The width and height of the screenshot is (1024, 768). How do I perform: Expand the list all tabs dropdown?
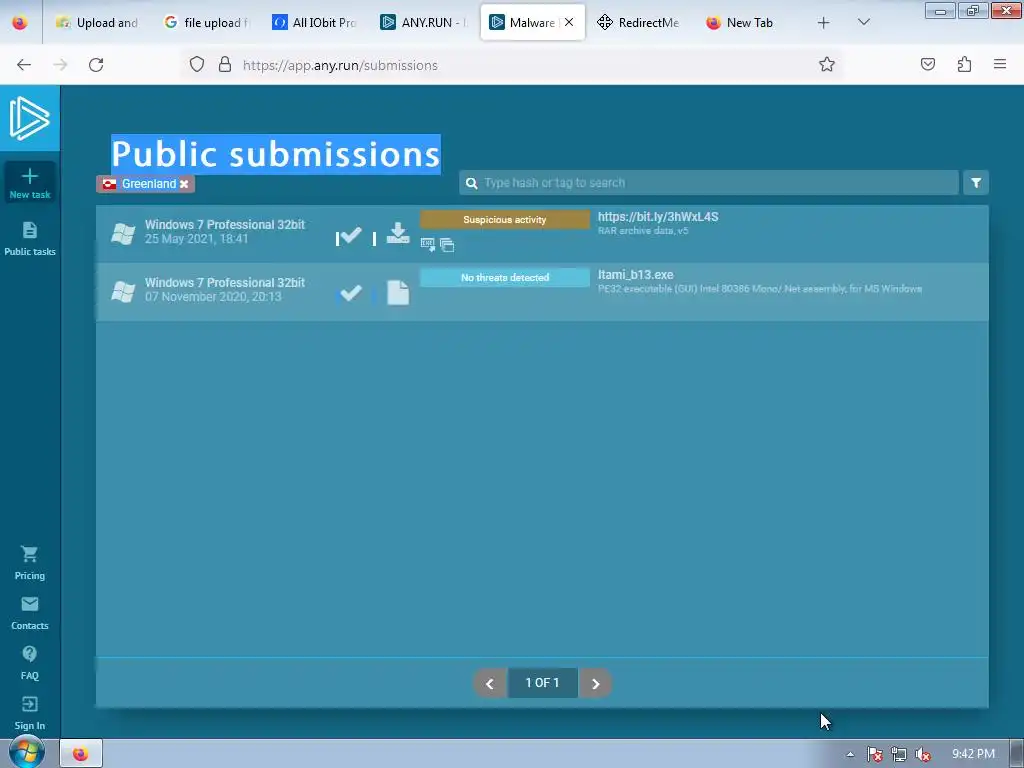863,22
